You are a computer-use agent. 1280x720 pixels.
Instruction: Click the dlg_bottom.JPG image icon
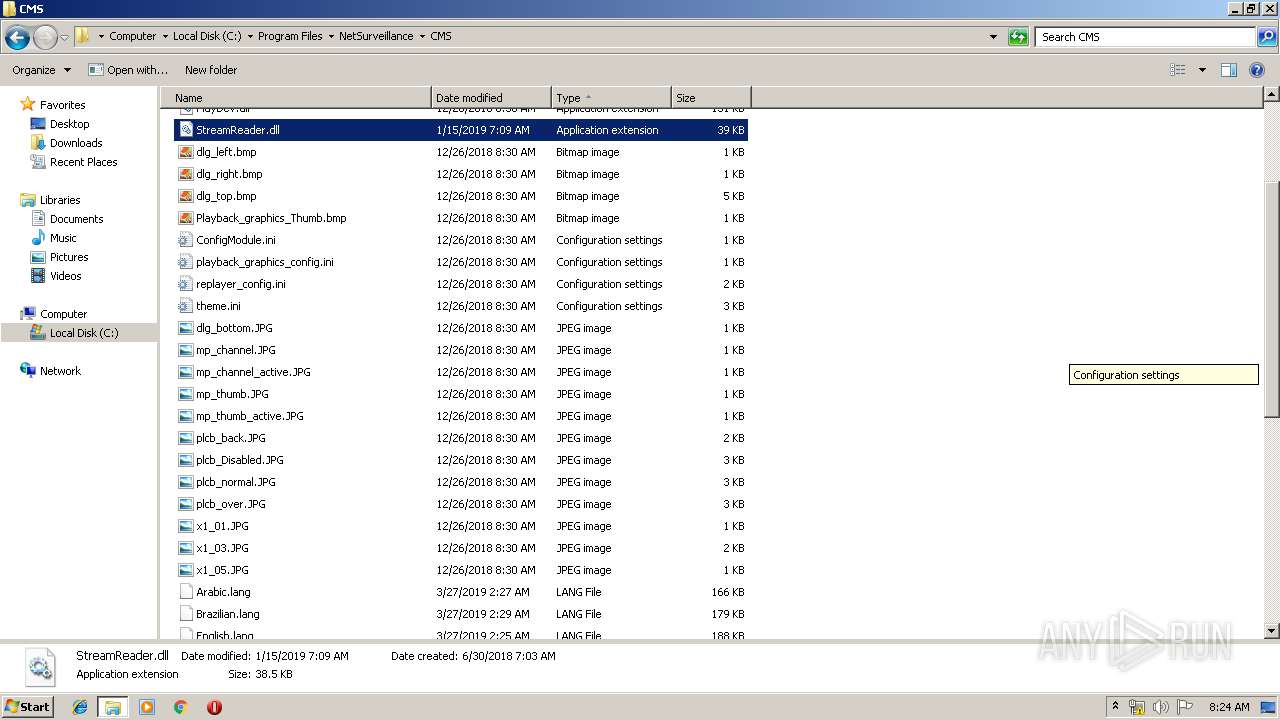point(185,328)
